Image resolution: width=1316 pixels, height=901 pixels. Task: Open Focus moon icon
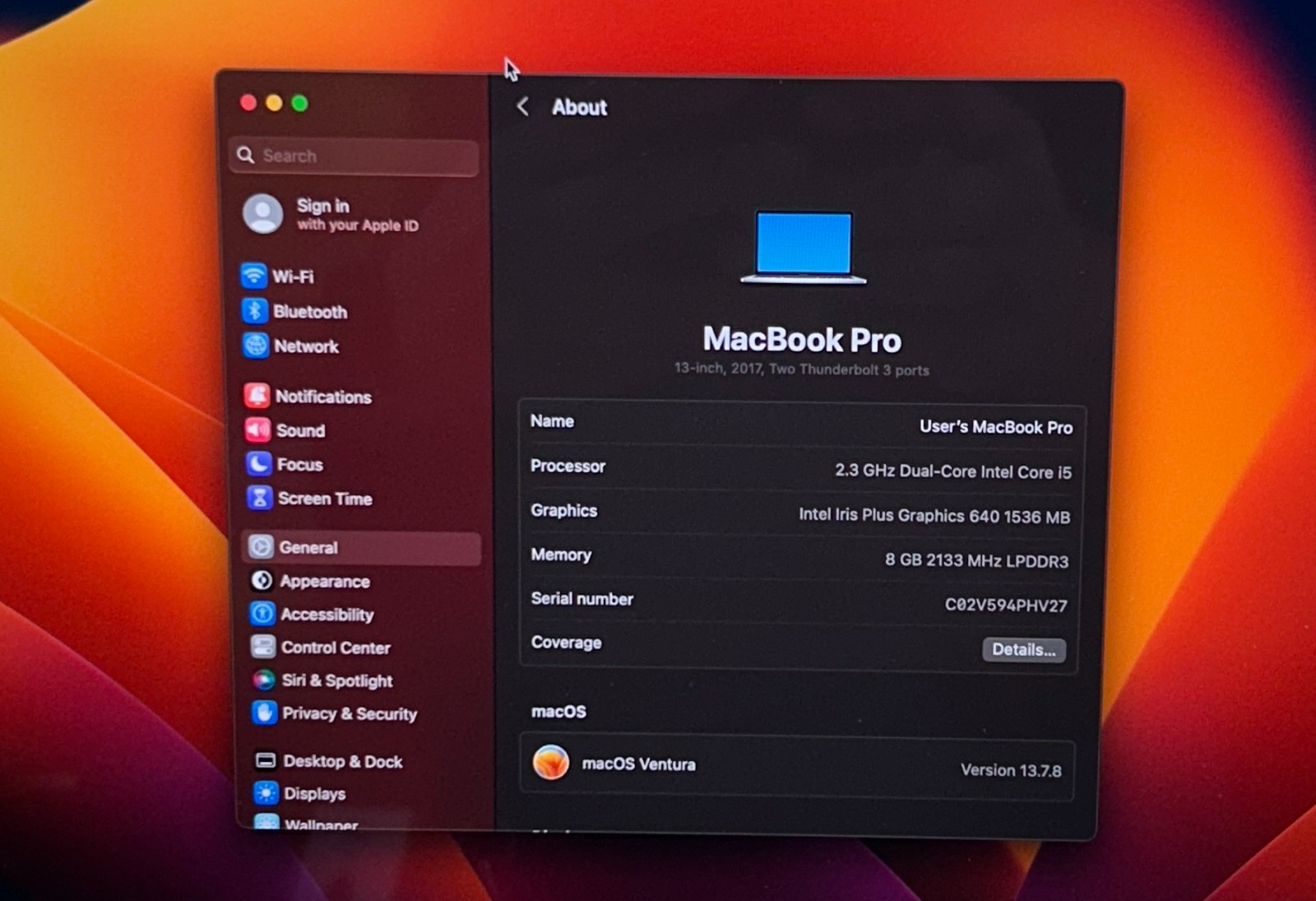[x=258, y=464]
